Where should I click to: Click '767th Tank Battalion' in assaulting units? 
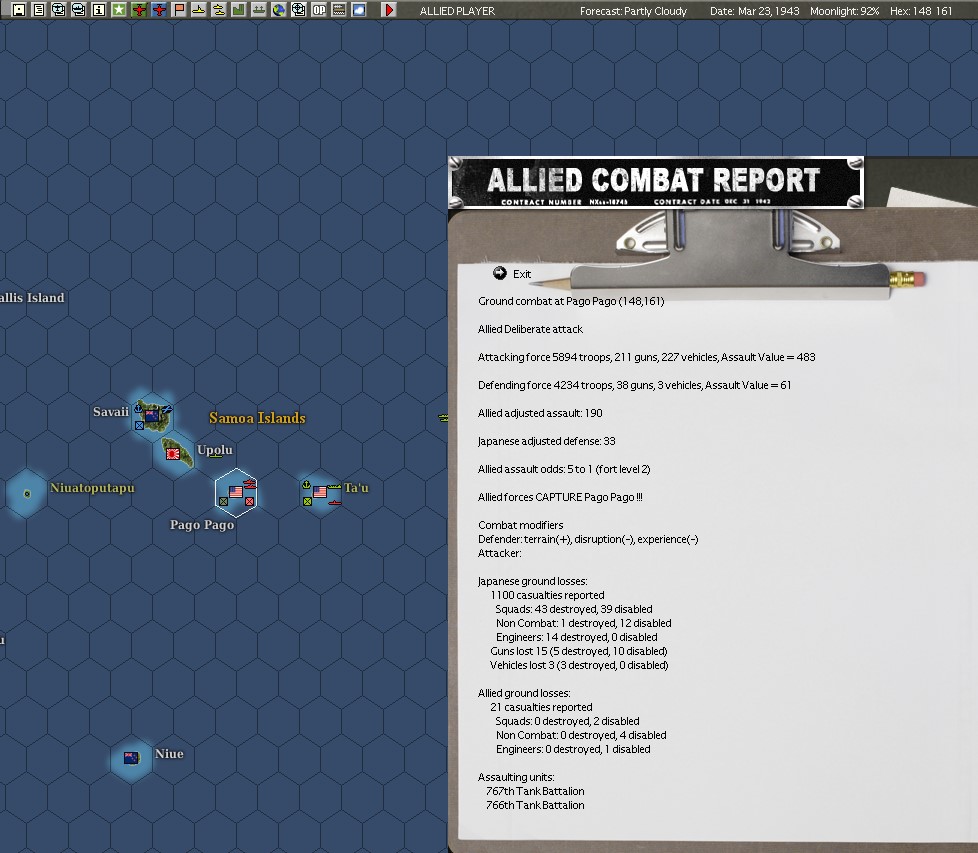[x=535, y=791]
